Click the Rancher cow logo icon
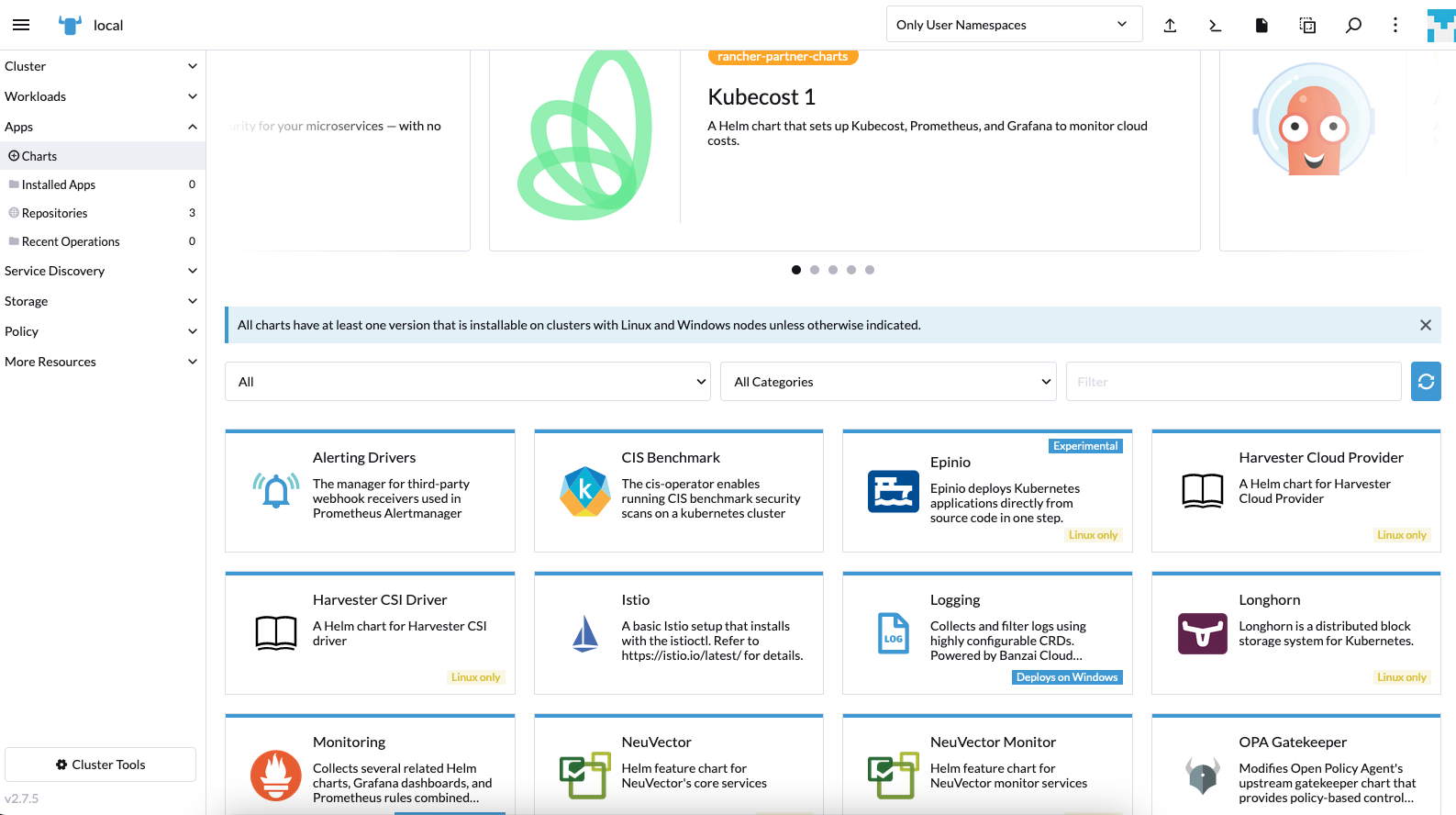Viewport: 1456px width, 815px height. [x=70, y=25]
